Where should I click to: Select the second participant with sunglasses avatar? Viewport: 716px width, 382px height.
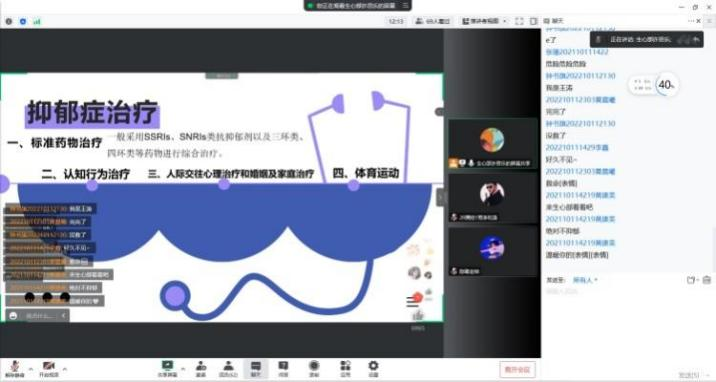[x=492, y=198]
